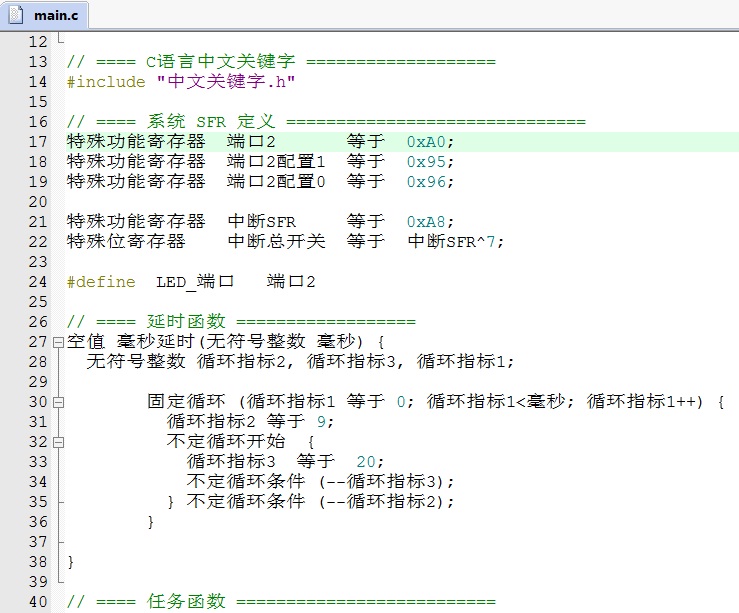This screenshot has height=613, width=739.
Task: Click line number 24 in the gutter
Action: click(x=38, y=282)
